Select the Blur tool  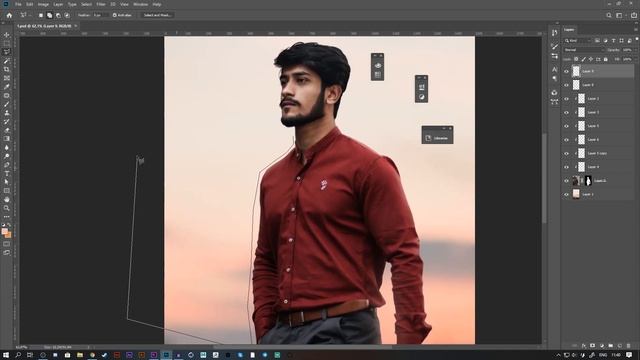[7, 147]
